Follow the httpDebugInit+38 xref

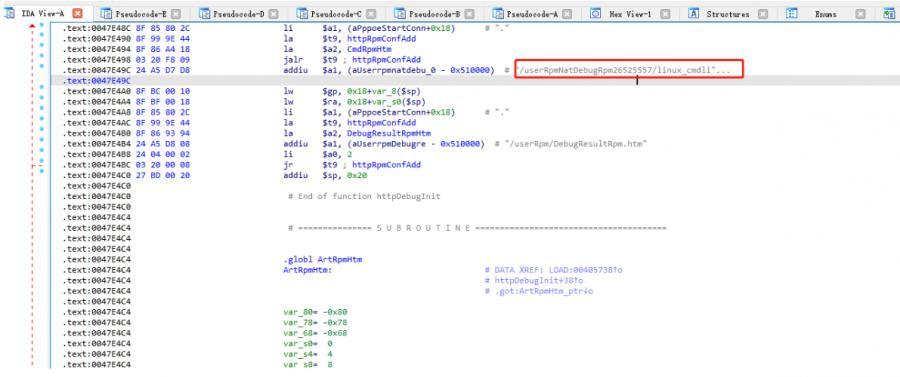point(538,280)
